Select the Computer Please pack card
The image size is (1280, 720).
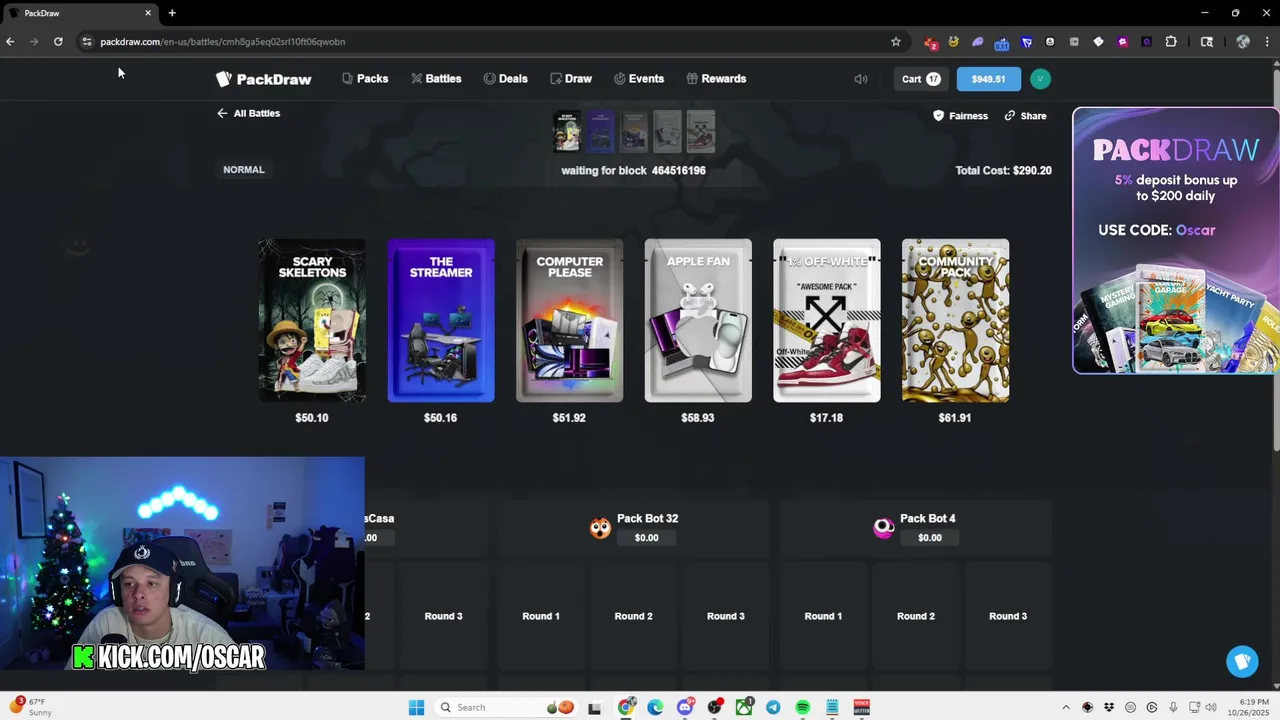[569, 320]
